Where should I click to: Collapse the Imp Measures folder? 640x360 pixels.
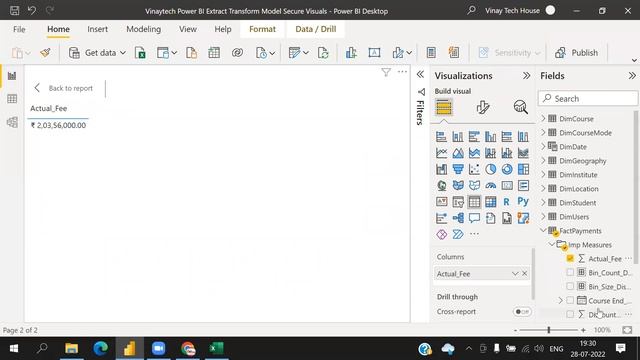552,244
